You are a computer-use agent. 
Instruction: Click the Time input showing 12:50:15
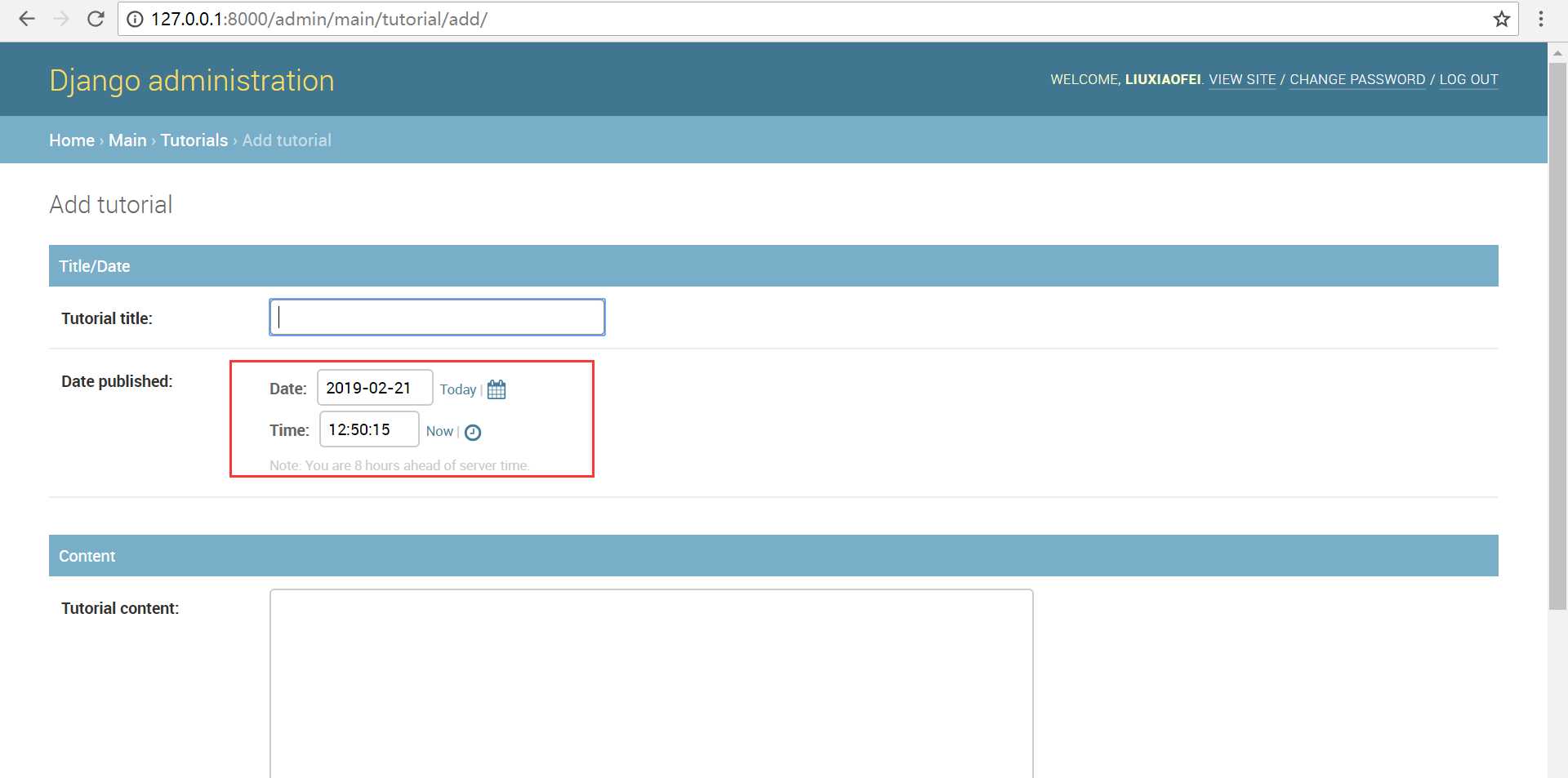[369, 429]
